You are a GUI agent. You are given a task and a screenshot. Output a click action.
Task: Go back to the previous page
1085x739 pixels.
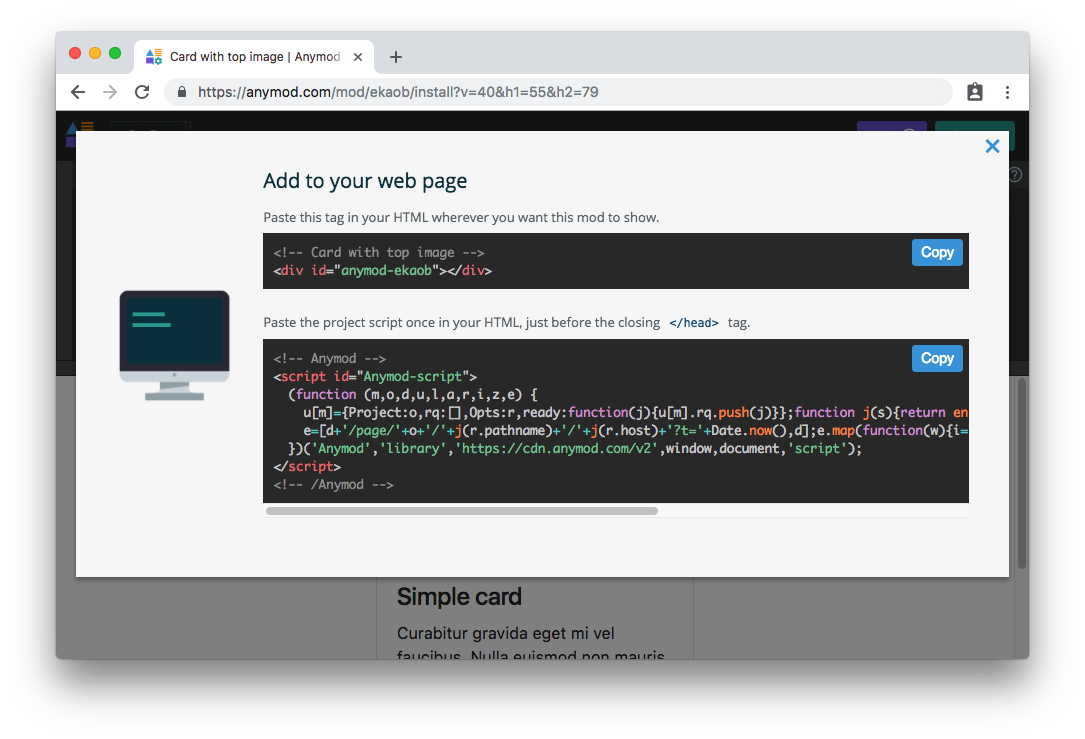tap(78, 92)
